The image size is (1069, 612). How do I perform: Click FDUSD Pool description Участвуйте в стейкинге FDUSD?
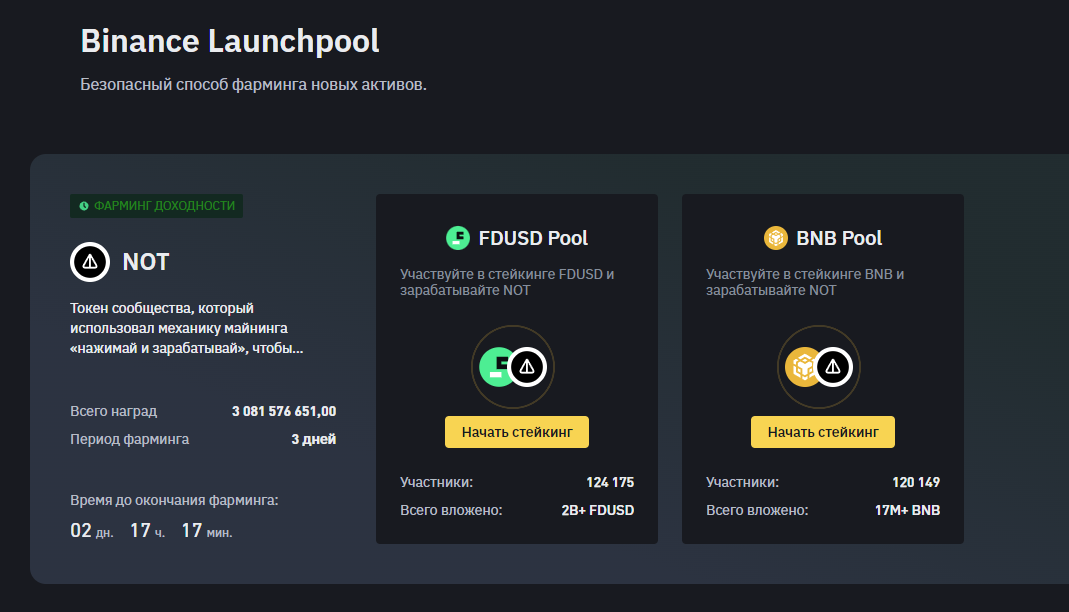point(507,282)
